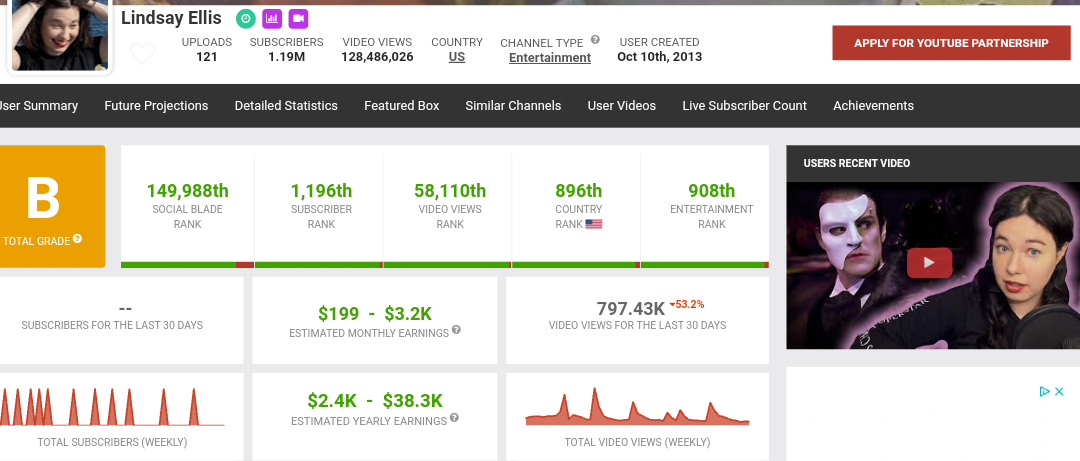This screenshot has width=1080, height=461.
Task: Click the 1.19M subscribers count
Action: click(287, 57)
